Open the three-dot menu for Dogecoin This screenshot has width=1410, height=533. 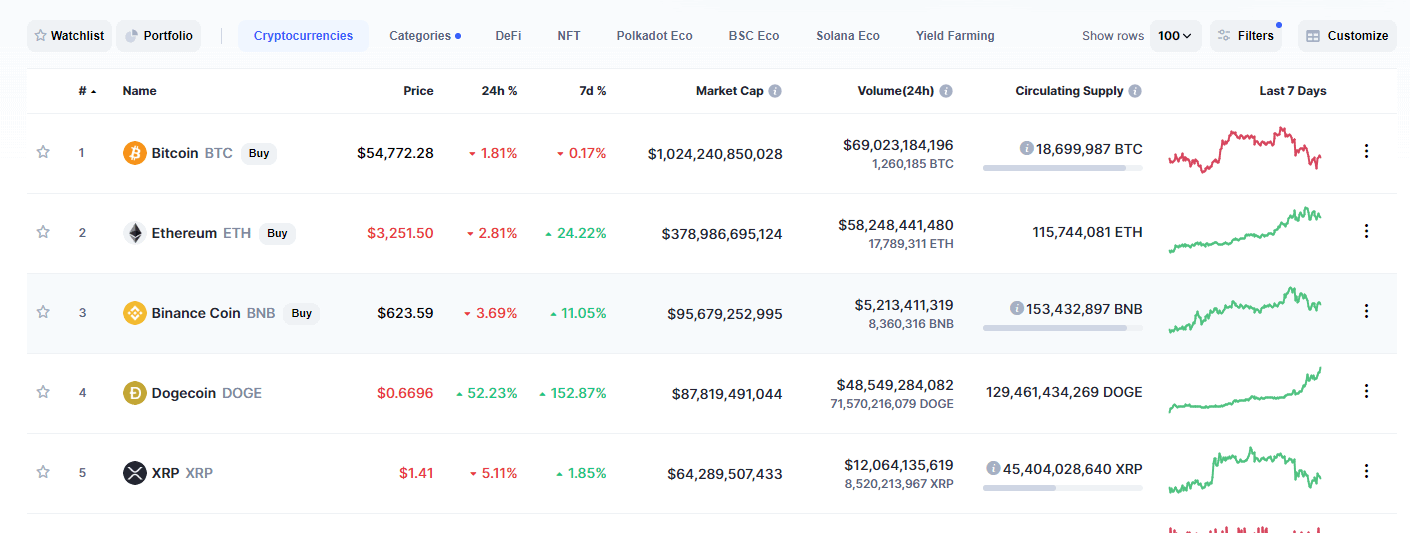pyautogui.click(x=1366, y=391)
